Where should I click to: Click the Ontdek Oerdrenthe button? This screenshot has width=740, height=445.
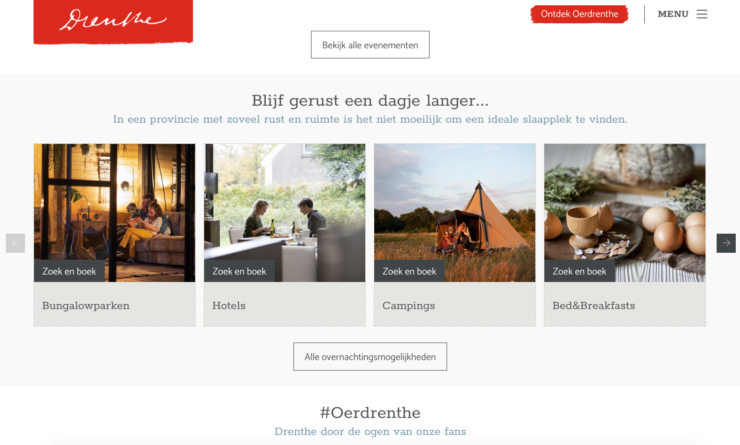[580, 14]
